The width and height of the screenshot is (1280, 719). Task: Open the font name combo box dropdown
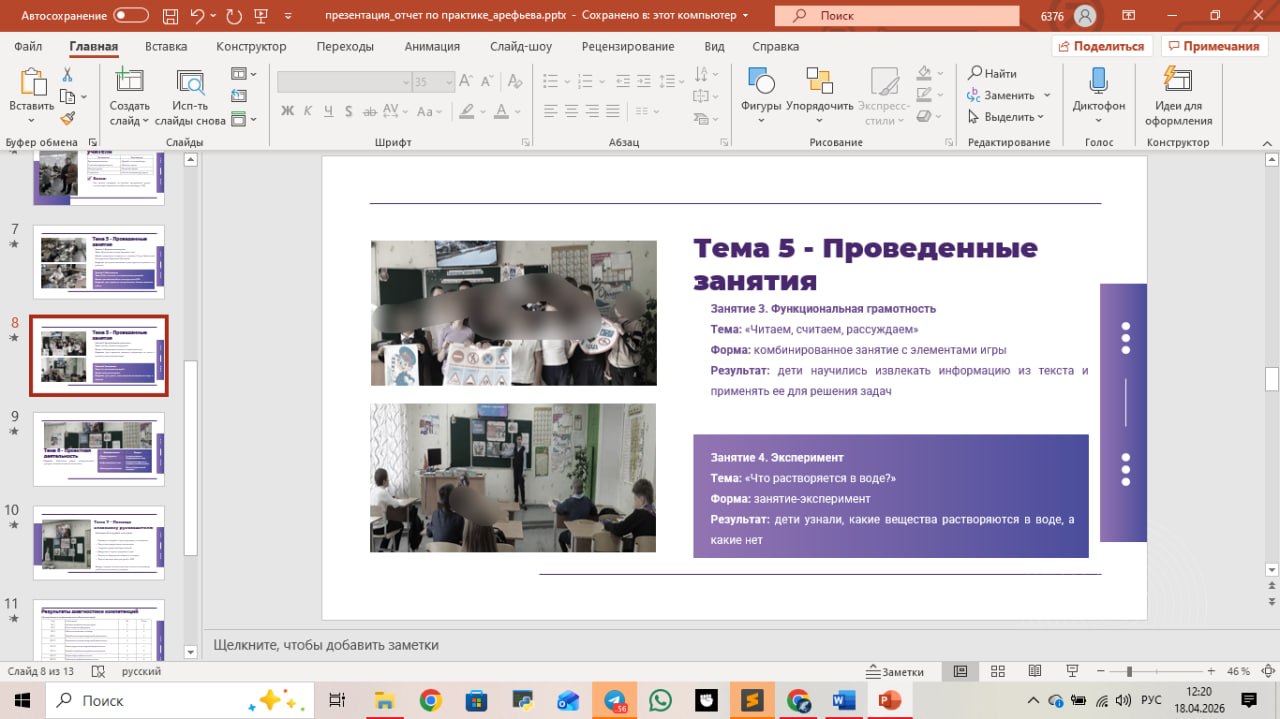coord(405,82)
